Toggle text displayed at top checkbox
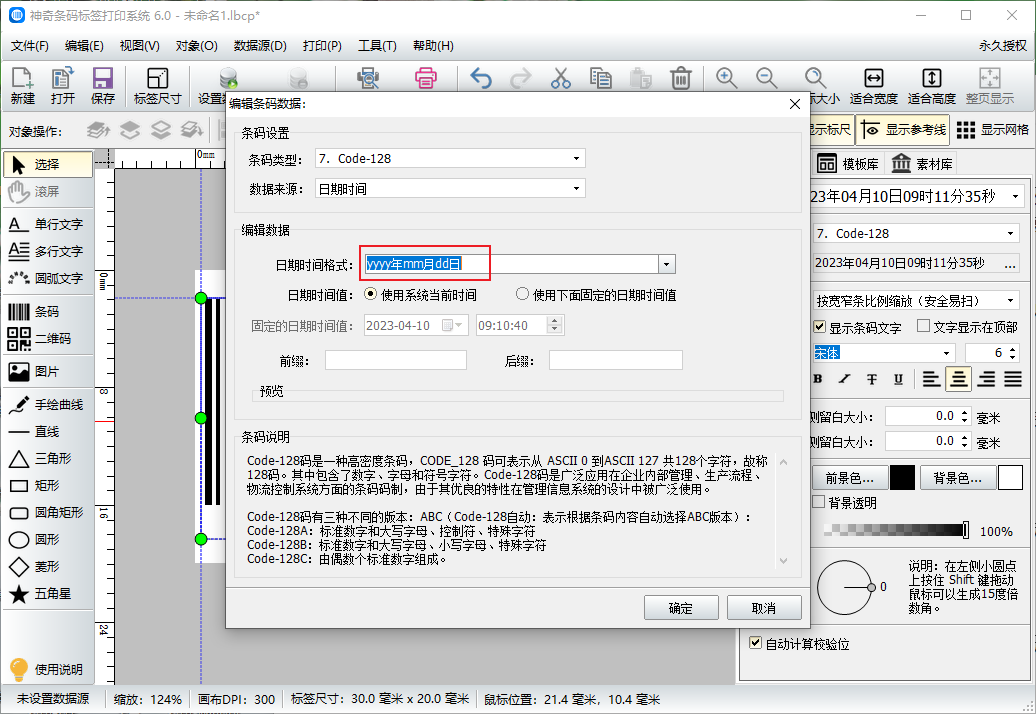1036x714 pixels. click(x=924, y=326)
